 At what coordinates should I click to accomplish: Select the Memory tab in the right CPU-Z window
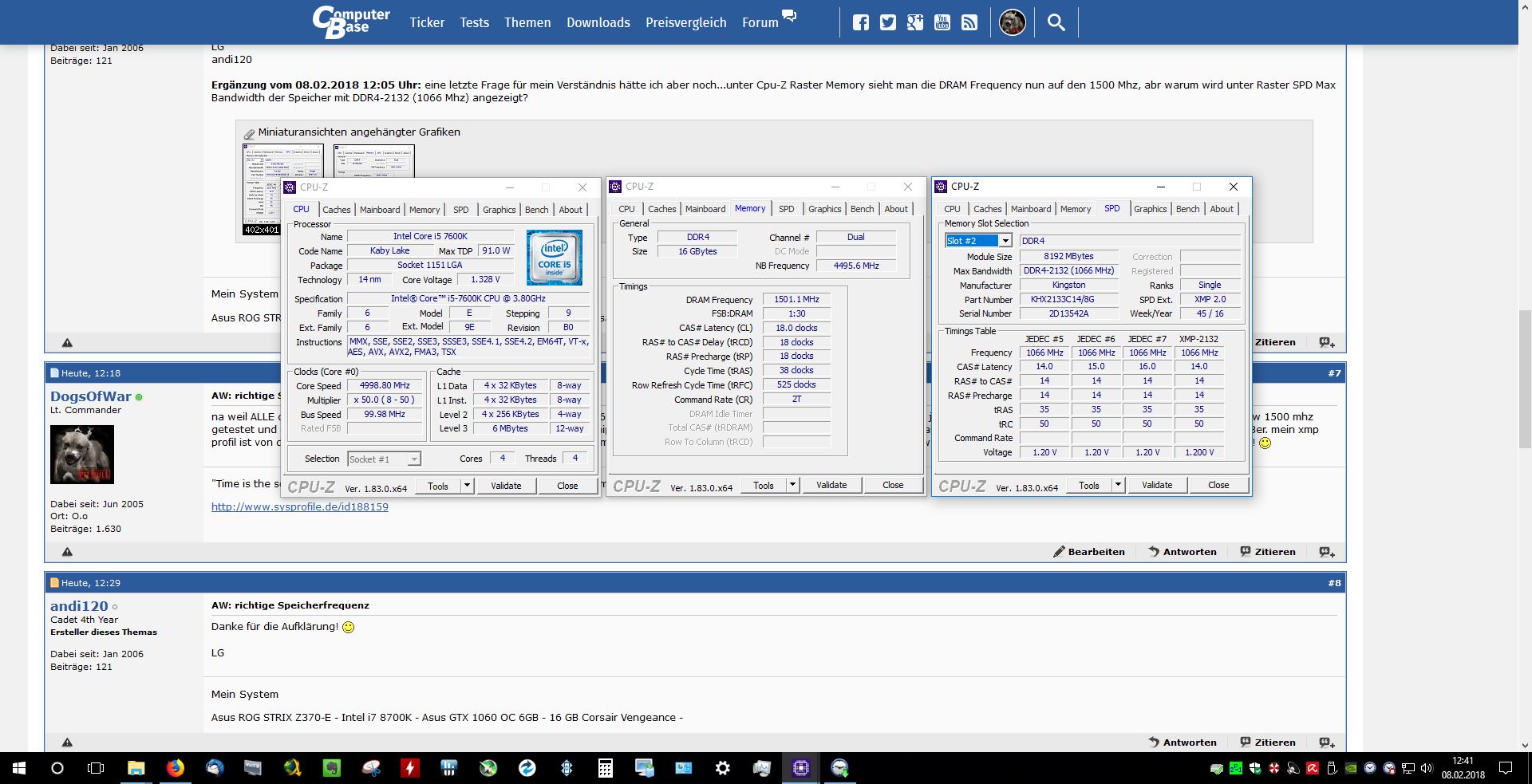[1076, 209]
